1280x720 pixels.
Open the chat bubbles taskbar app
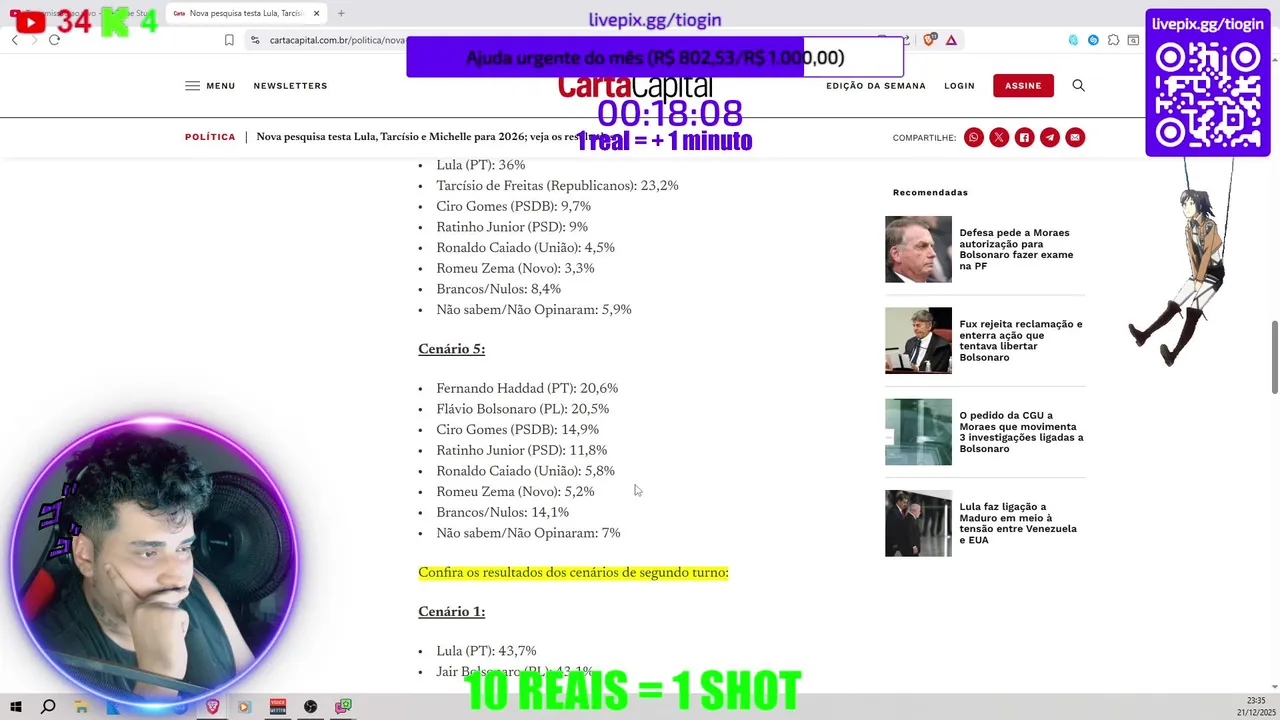343,707
